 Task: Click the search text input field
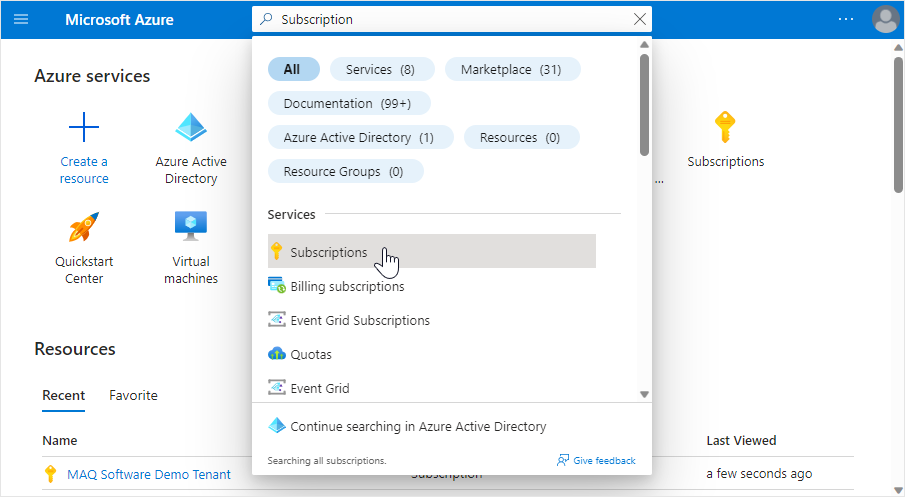coord(450,19)
